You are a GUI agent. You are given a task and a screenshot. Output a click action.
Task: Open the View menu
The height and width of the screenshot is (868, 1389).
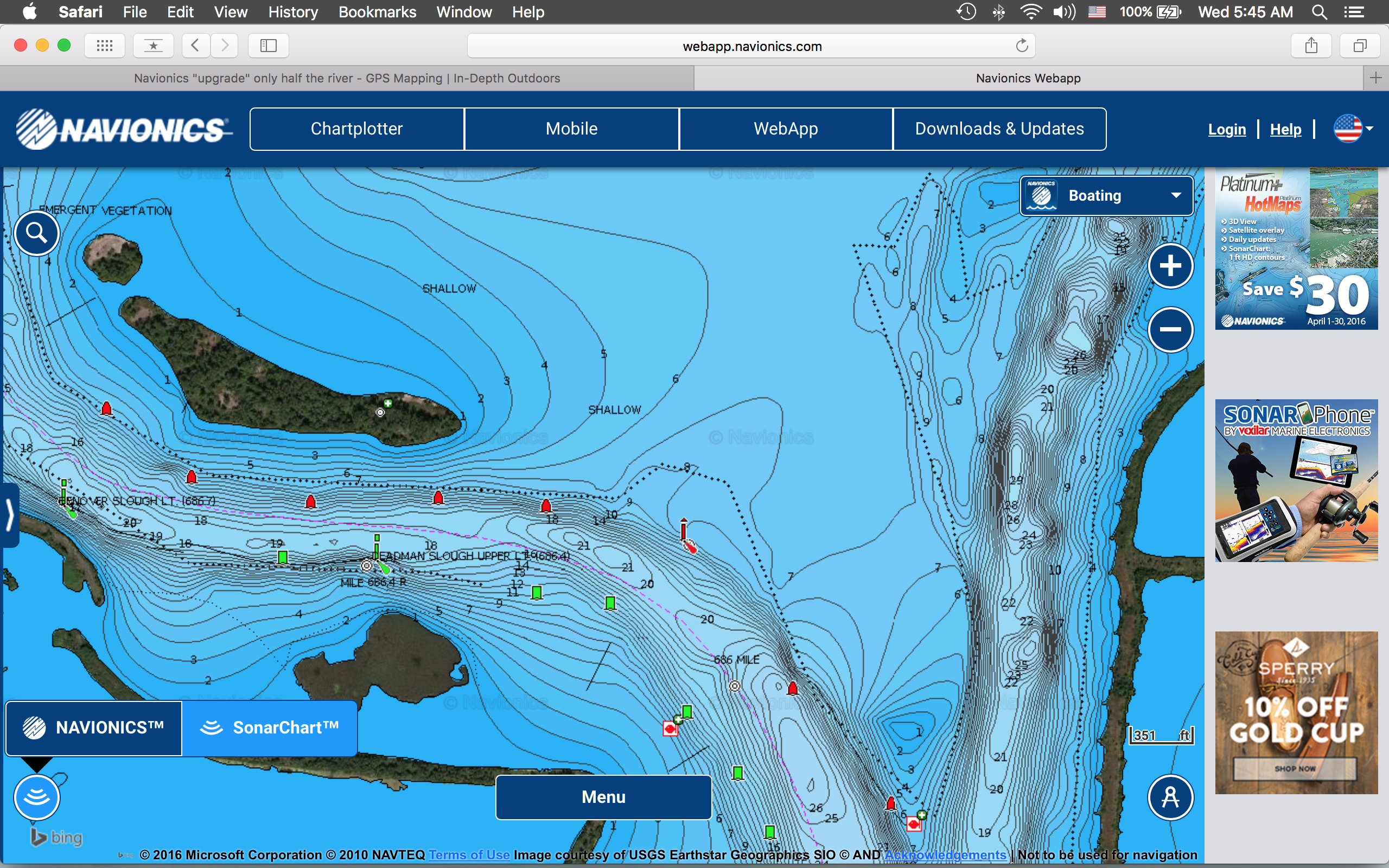pyautogui.click(x=231, y=12)
